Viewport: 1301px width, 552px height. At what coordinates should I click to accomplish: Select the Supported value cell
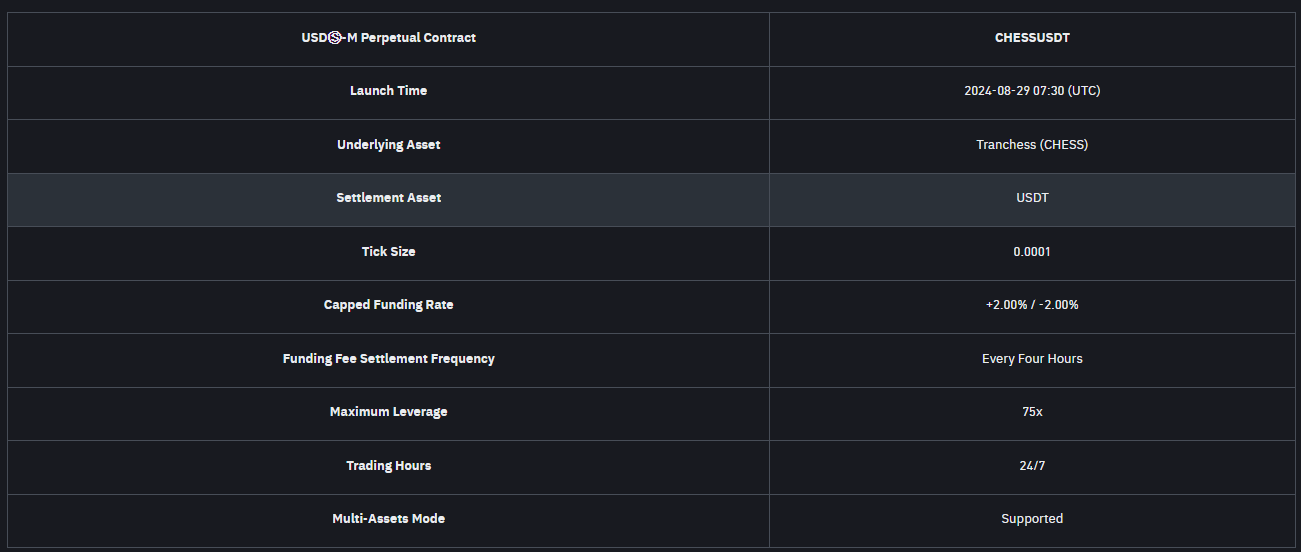1032,519
